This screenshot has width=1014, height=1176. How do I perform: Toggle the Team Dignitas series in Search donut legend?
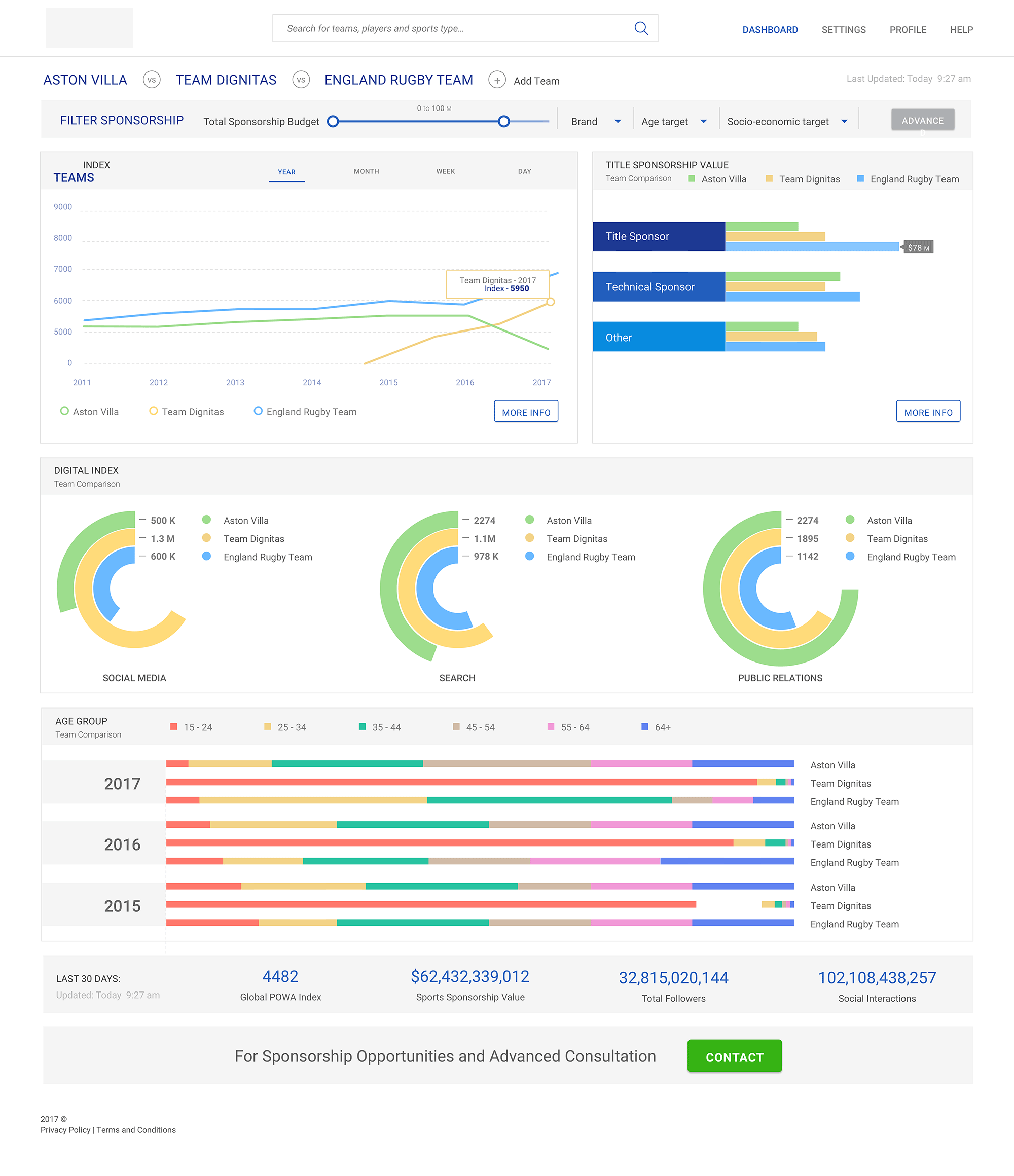[x=529, y=539]
